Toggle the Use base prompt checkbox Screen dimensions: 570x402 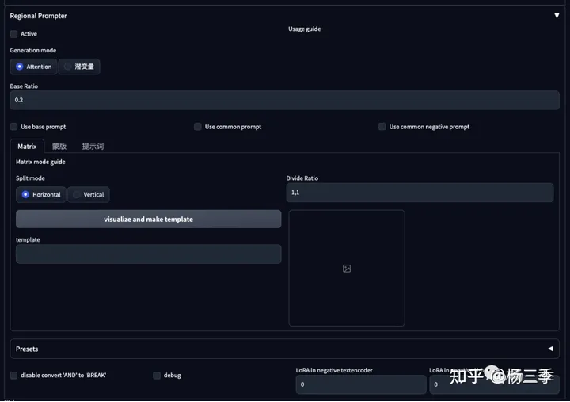click(14, 127)
